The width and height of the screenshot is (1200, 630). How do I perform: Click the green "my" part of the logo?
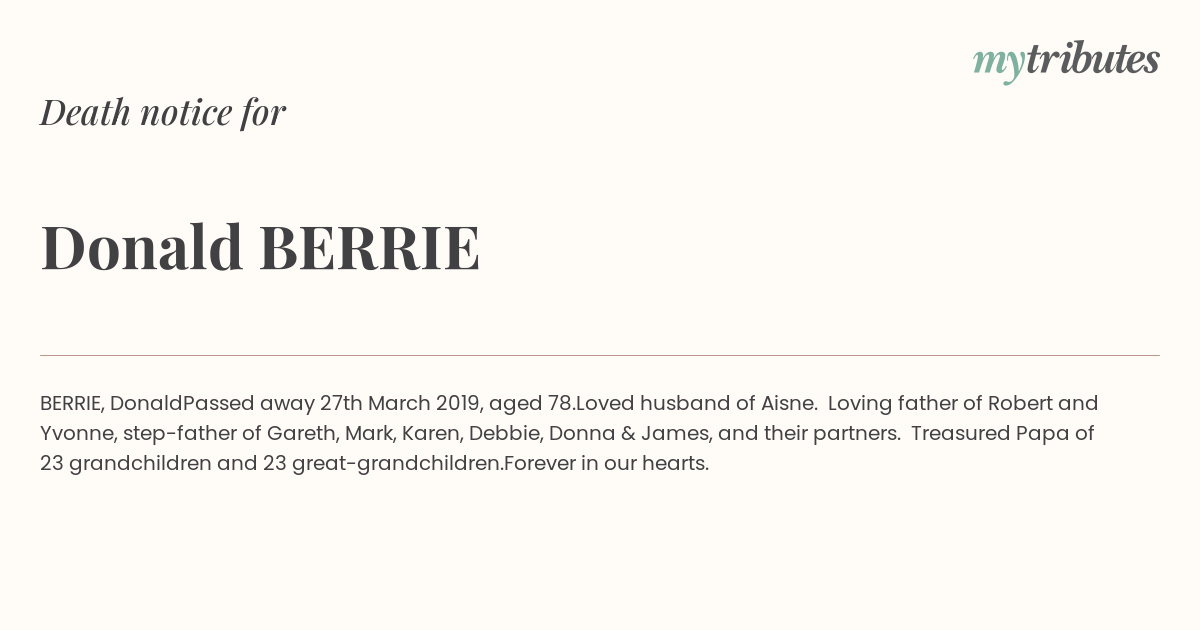click(x=998, y=65)
